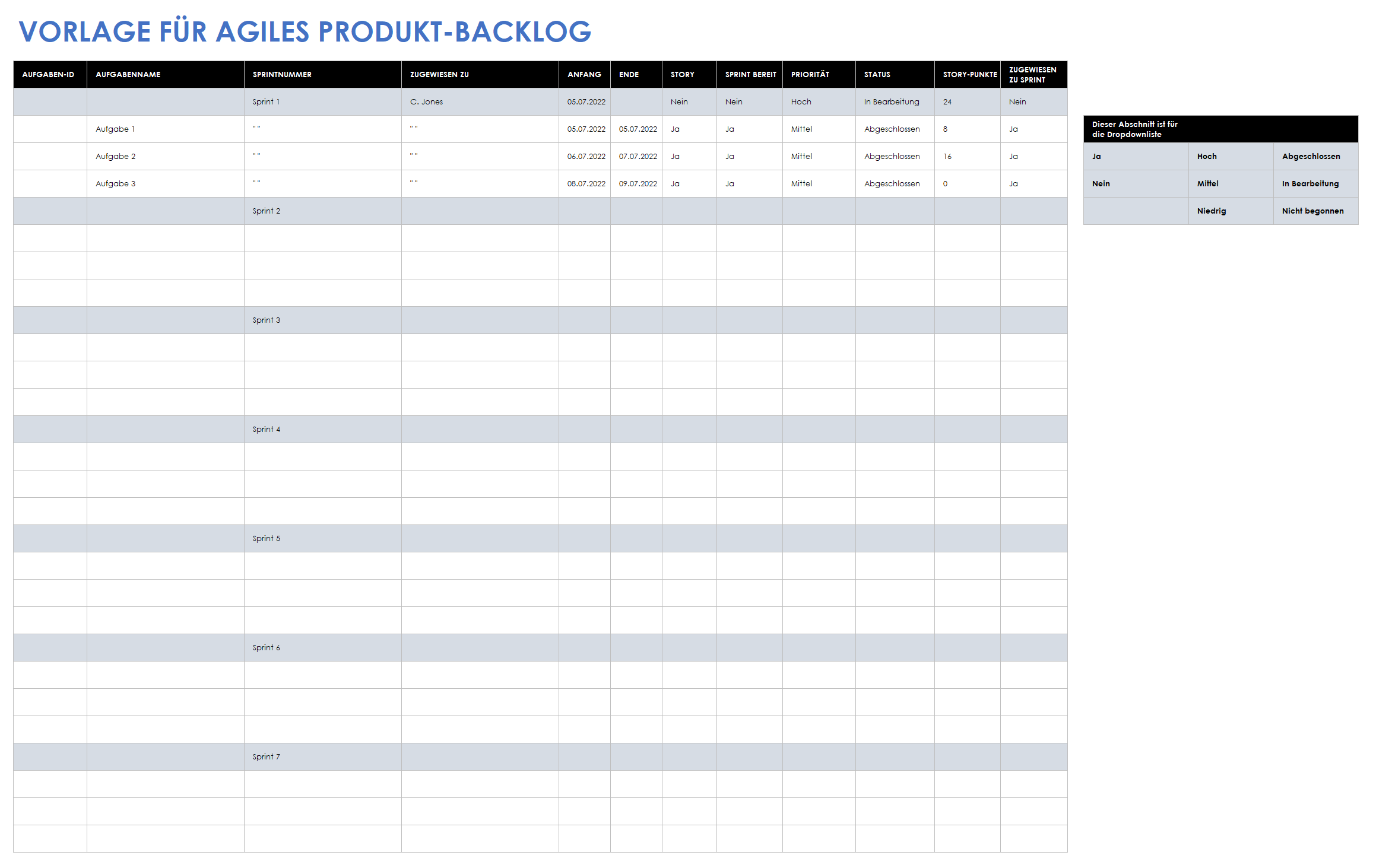Click Sprint 1 row Story value Nein
Screen dimensions: 1373x868
689,101
